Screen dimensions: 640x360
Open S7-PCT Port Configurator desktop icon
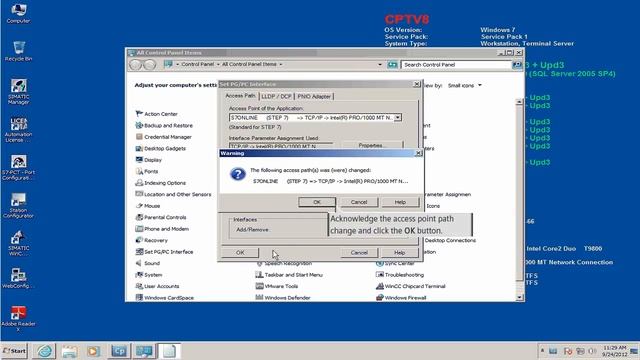[18, 167]
